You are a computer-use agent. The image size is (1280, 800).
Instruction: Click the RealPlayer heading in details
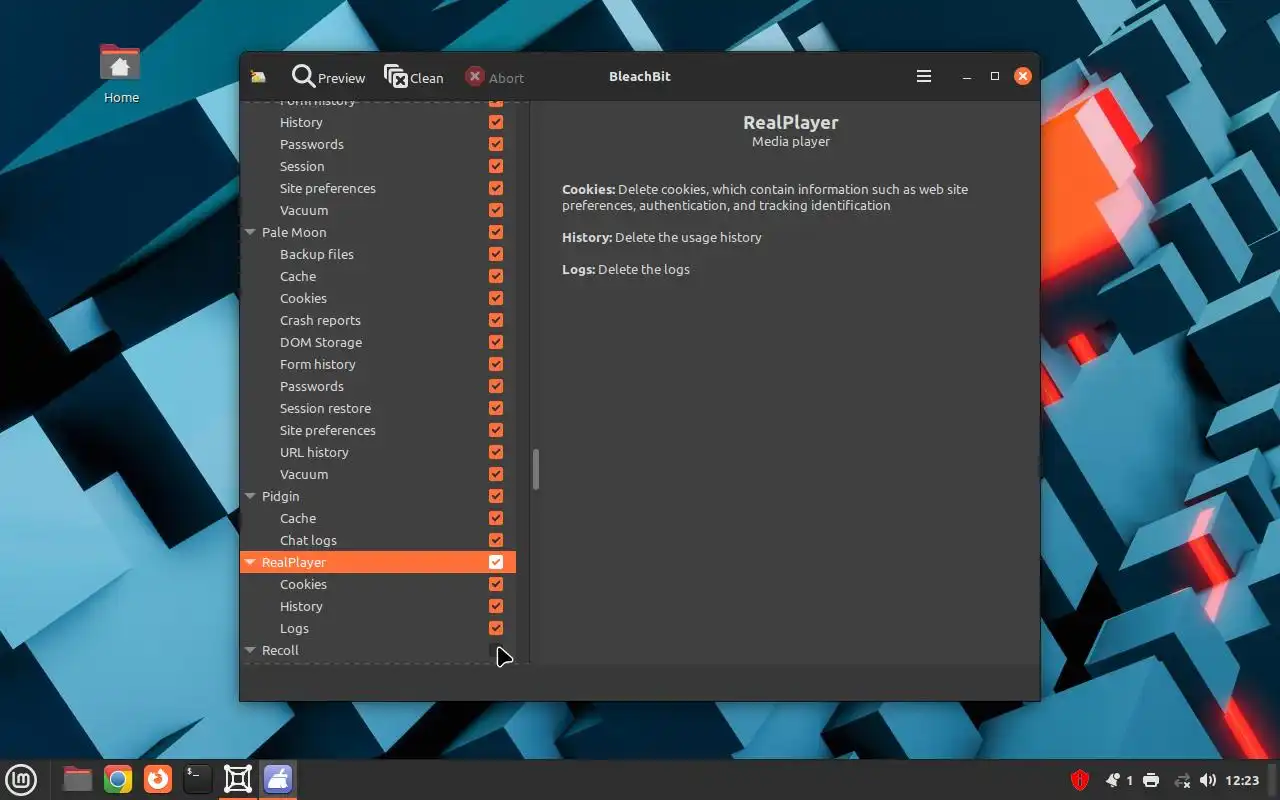(x=790, y=122)
